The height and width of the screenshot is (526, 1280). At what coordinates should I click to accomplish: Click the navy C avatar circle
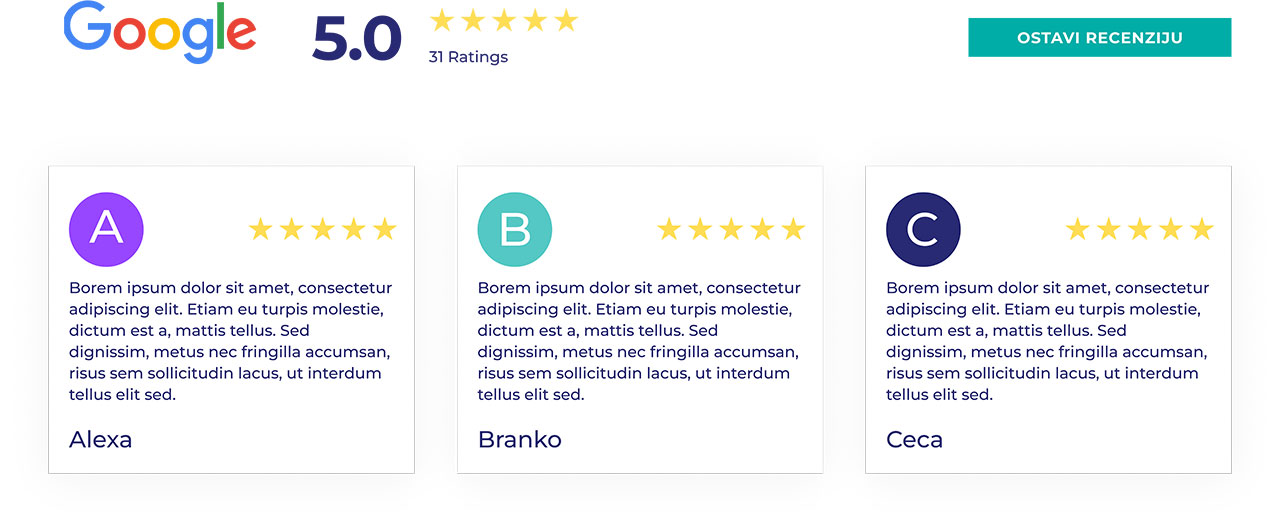(923, 229)
